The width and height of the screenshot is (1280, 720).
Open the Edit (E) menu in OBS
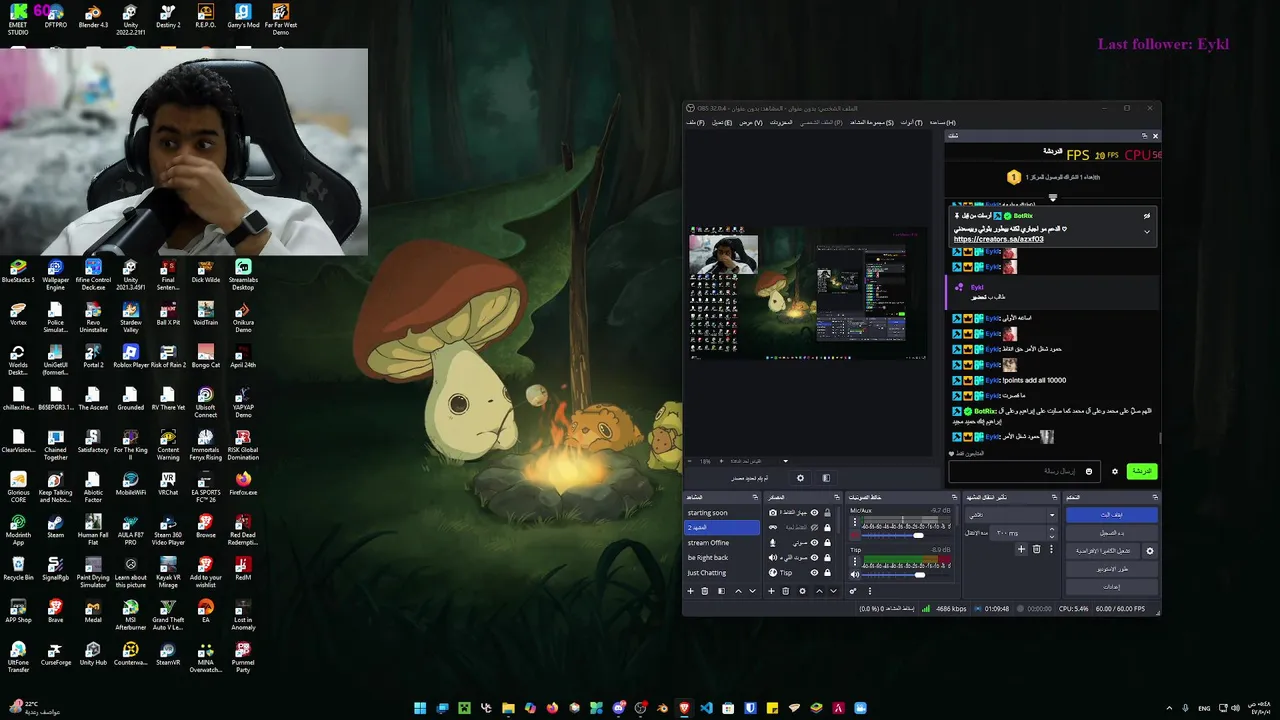pyautogui.click(x=721, y=122)
